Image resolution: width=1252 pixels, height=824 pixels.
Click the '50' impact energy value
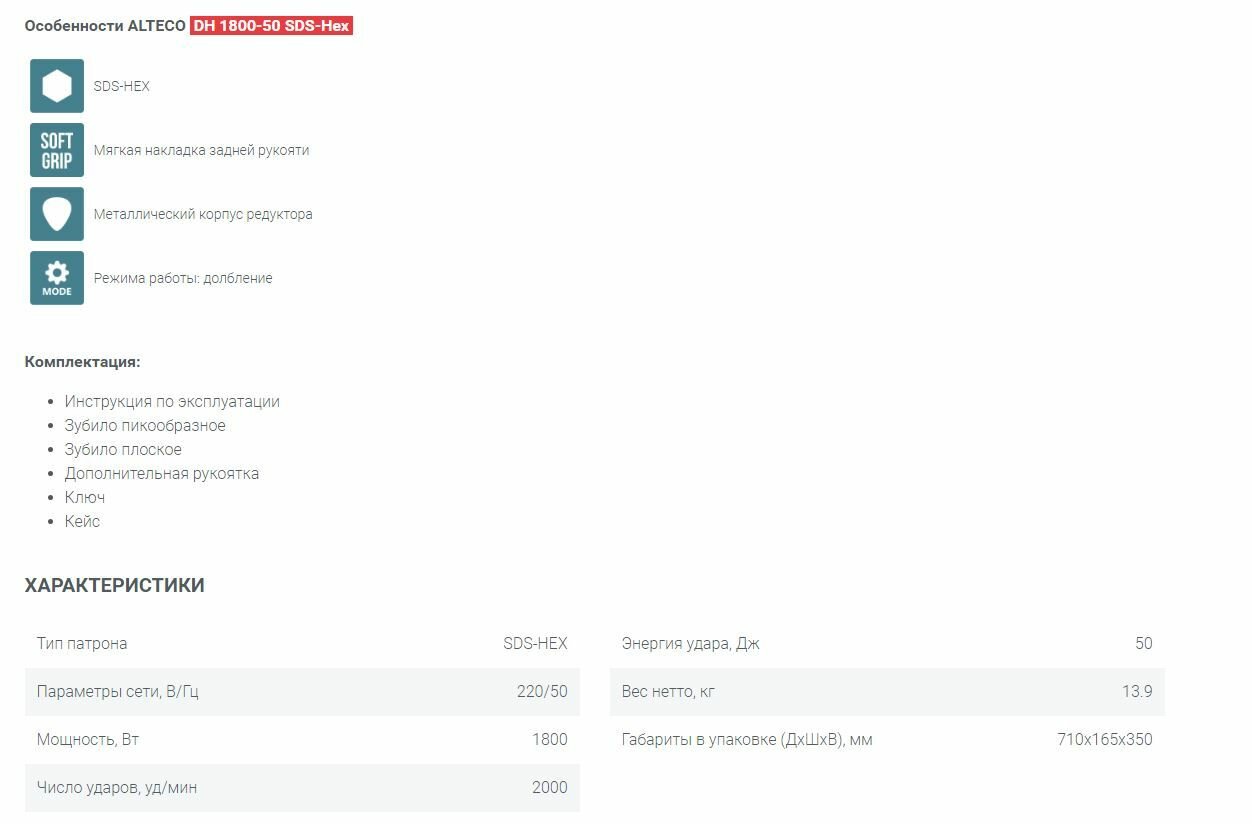point(1144,644)
